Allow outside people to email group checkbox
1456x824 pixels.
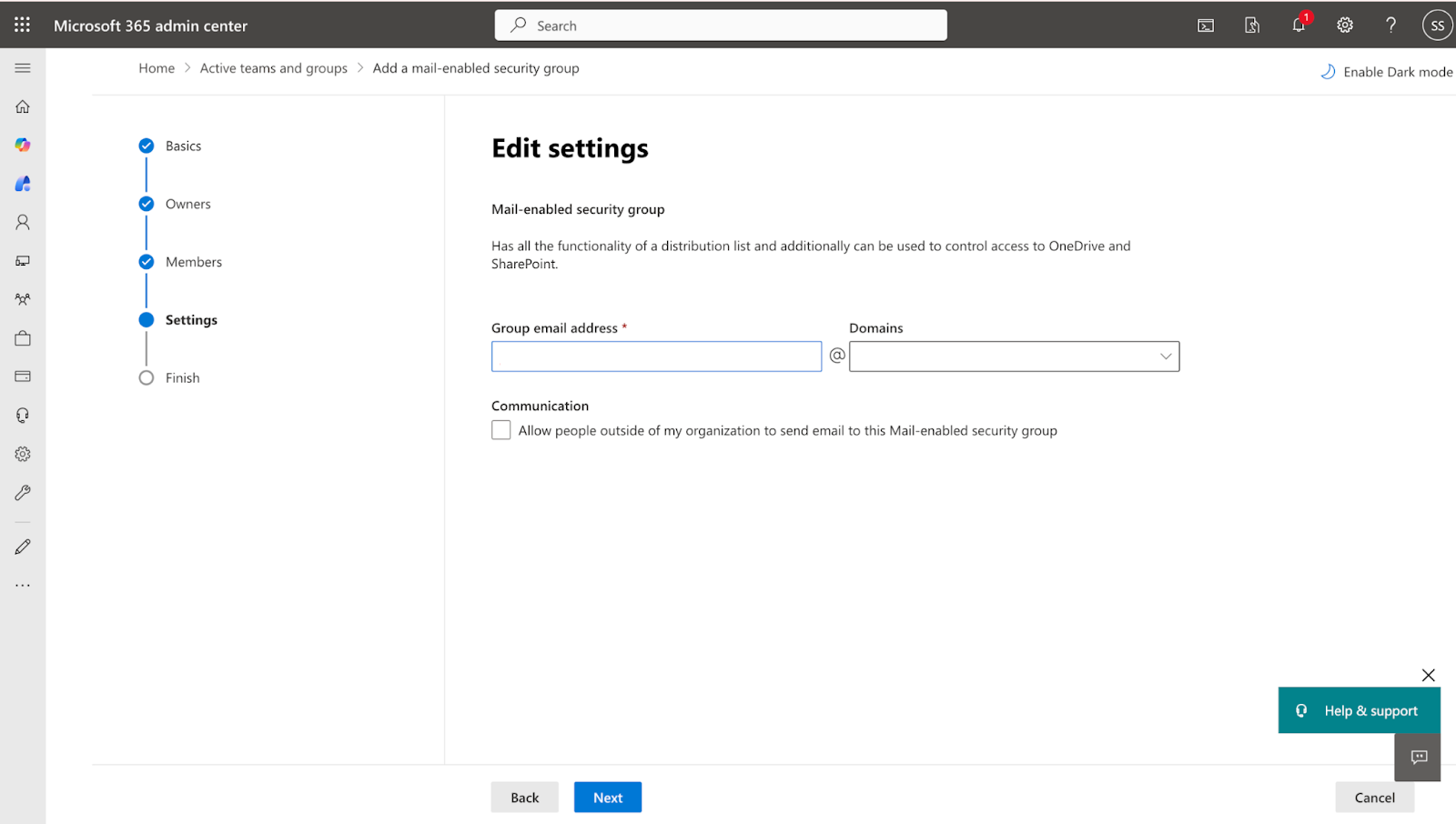click(501, 430)
